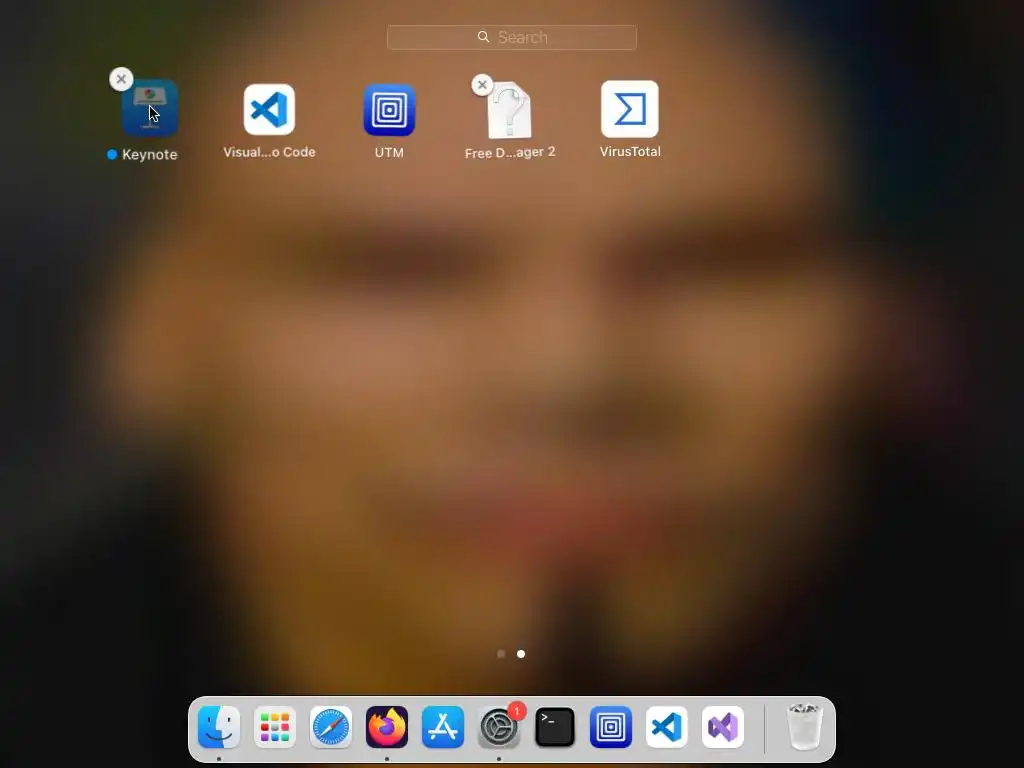Open System Preferences with notification badge
The width and height of the screenshot is (1024, 768).
coord(499,727)
